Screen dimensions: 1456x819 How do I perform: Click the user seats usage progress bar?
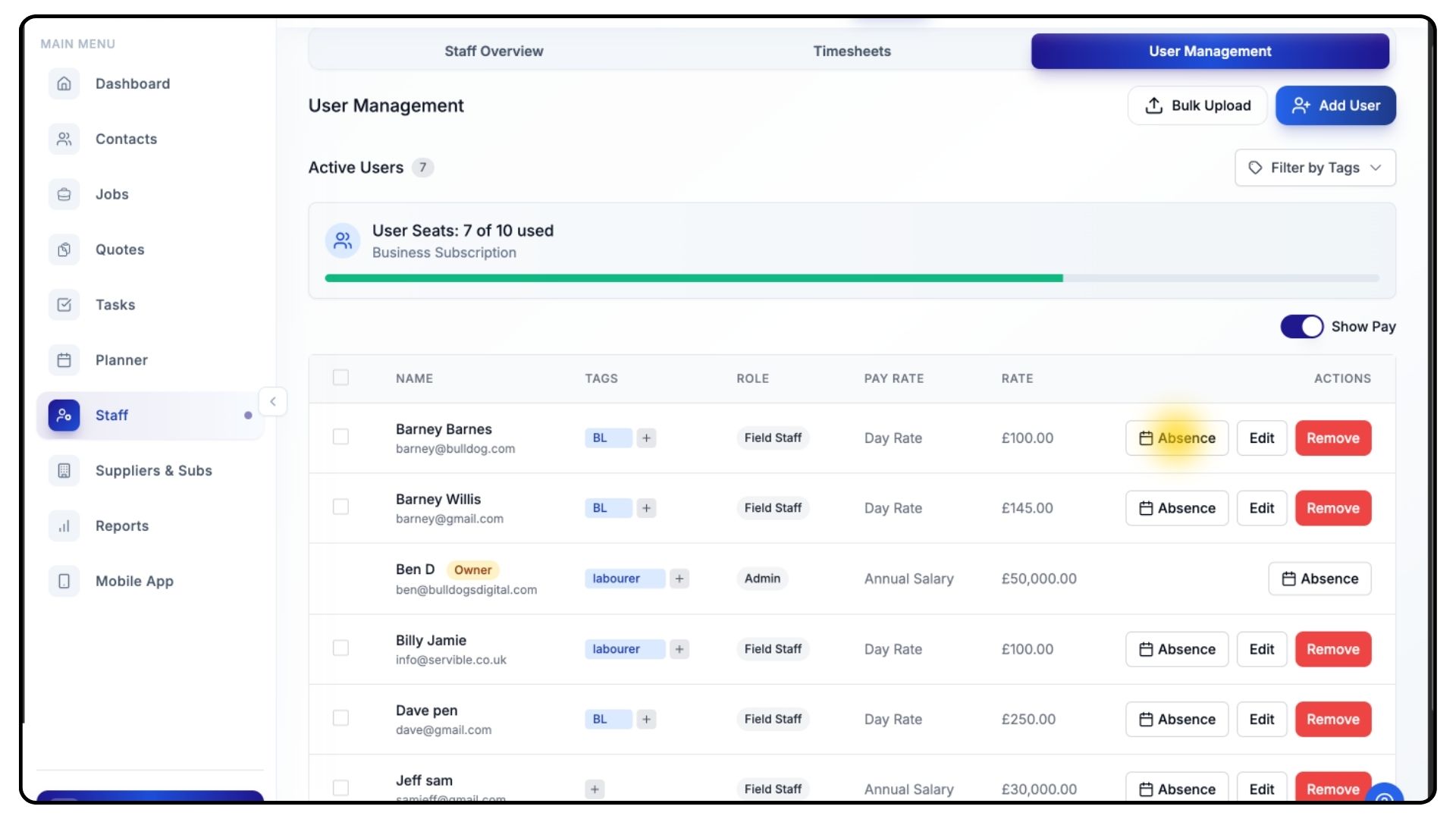tap(852, 278)
